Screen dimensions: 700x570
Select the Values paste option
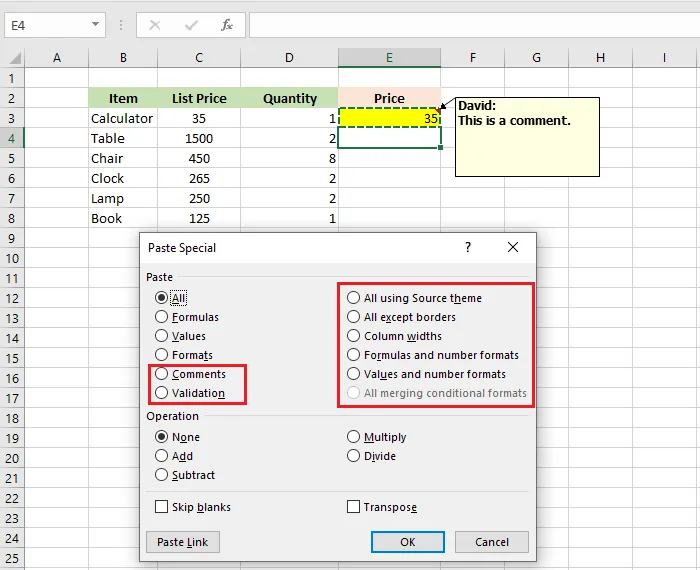[x=180, y=336]
